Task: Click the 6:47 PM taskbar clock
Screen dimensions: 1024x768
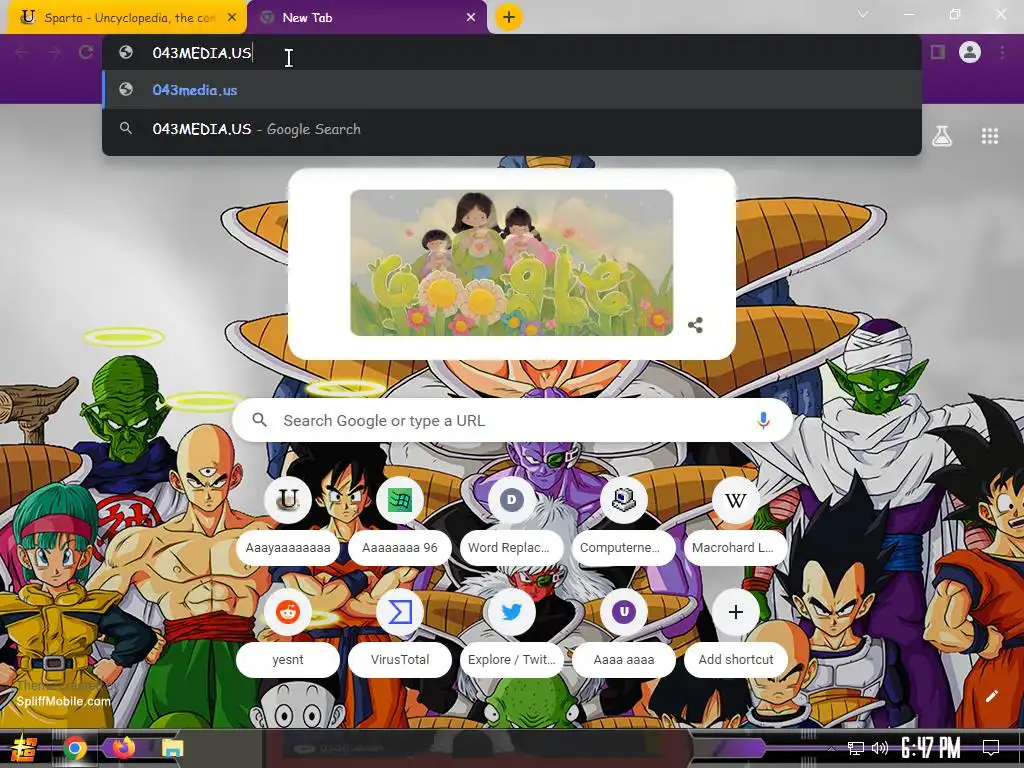Action: point(931,748)
